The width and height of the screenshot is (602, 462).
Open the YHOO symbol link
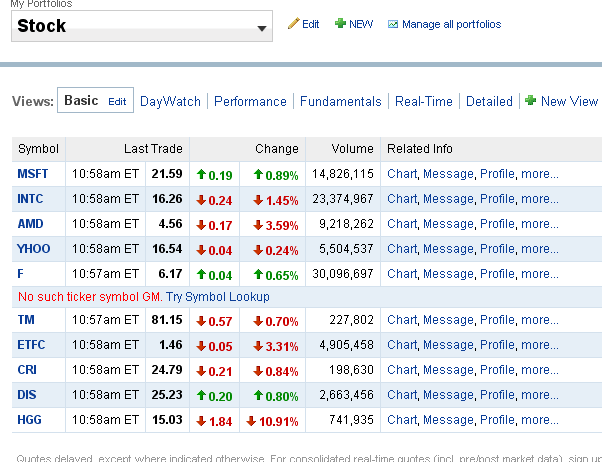pyautogui.click(x=34, y=248)
